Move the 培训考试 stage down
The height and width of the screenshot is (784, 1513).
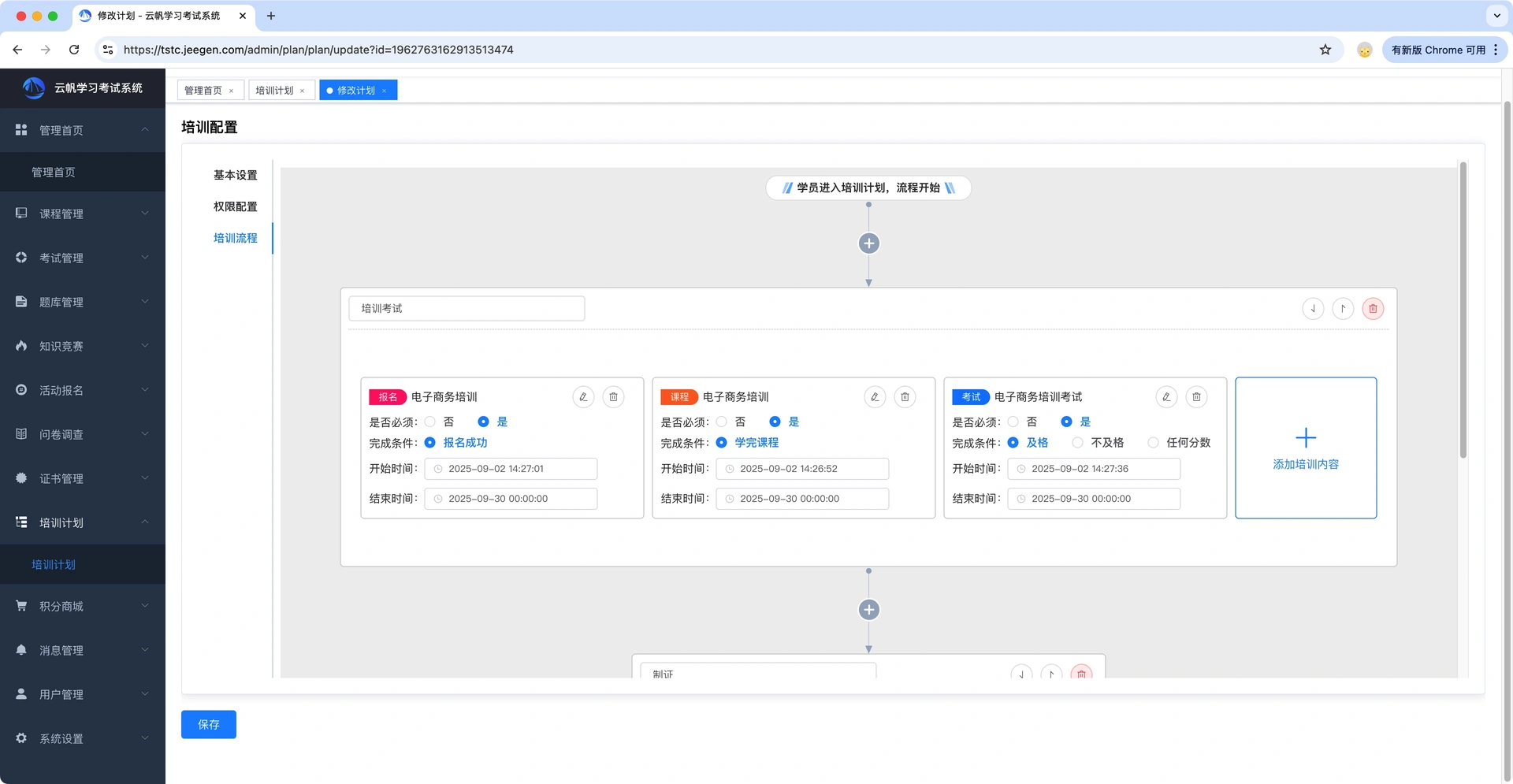1313,309
